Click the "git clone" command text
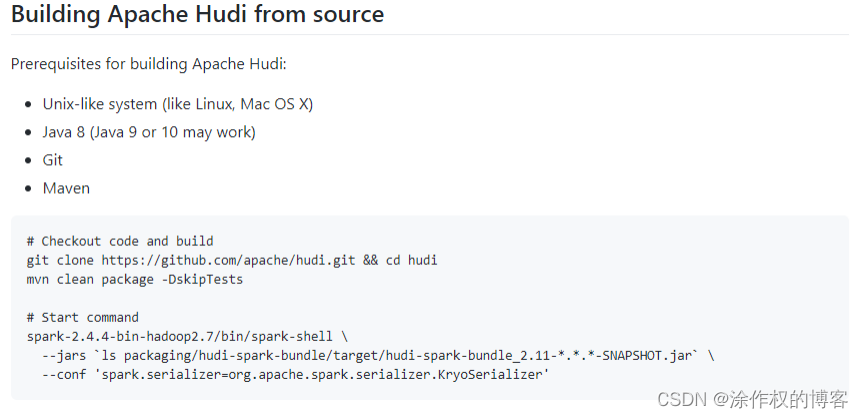 click(x=60, y=260)
